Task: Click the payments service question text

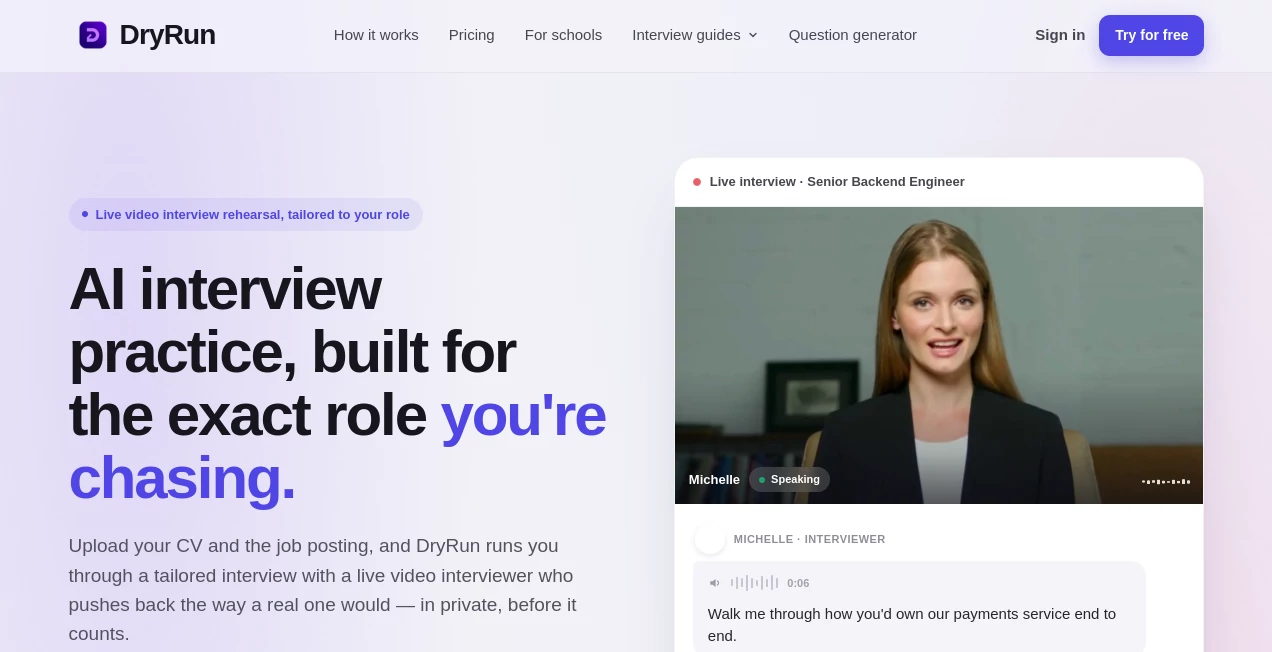Action: click(x=912, y=625)
